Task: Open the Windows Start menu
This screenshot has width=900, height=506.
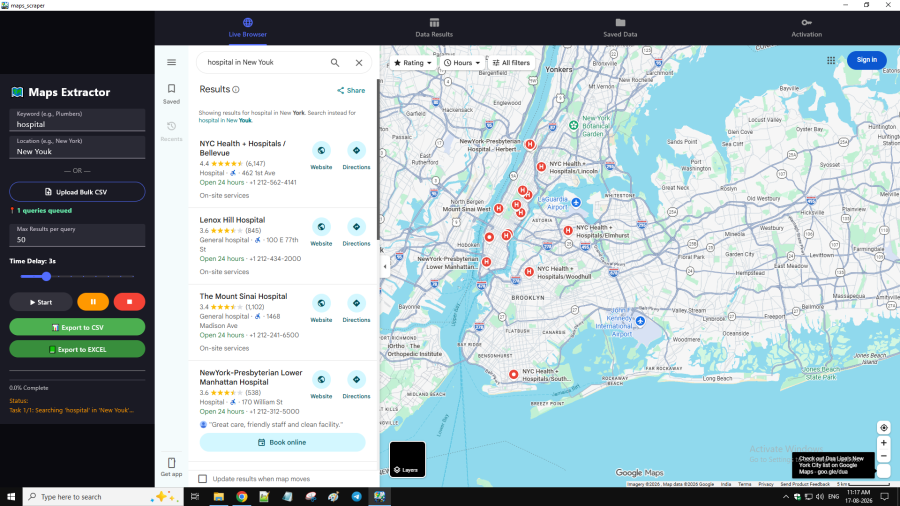Action: 11,497
